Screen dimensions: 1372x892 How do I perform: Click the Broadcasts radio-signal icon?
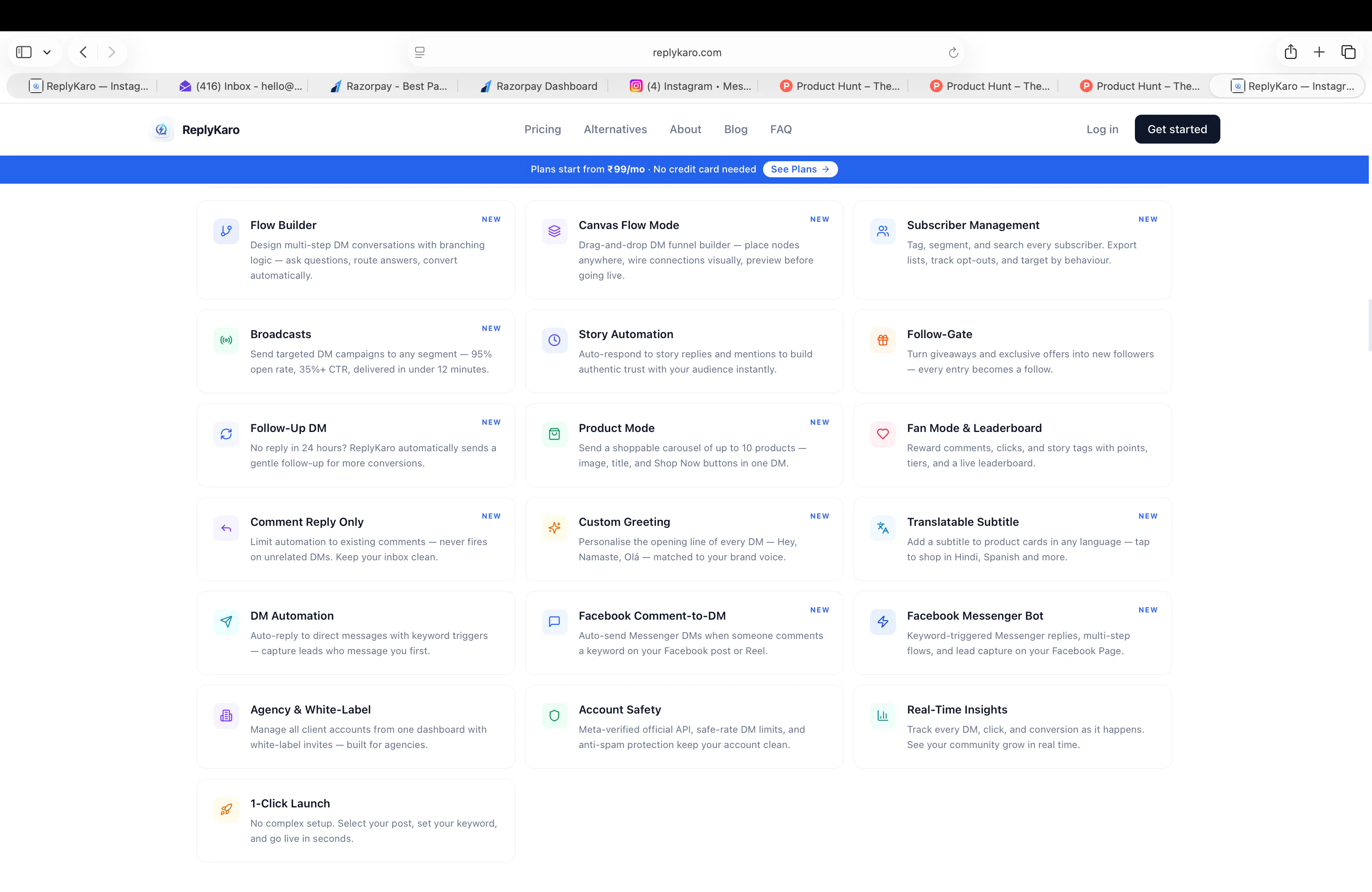tap(226, 340)
